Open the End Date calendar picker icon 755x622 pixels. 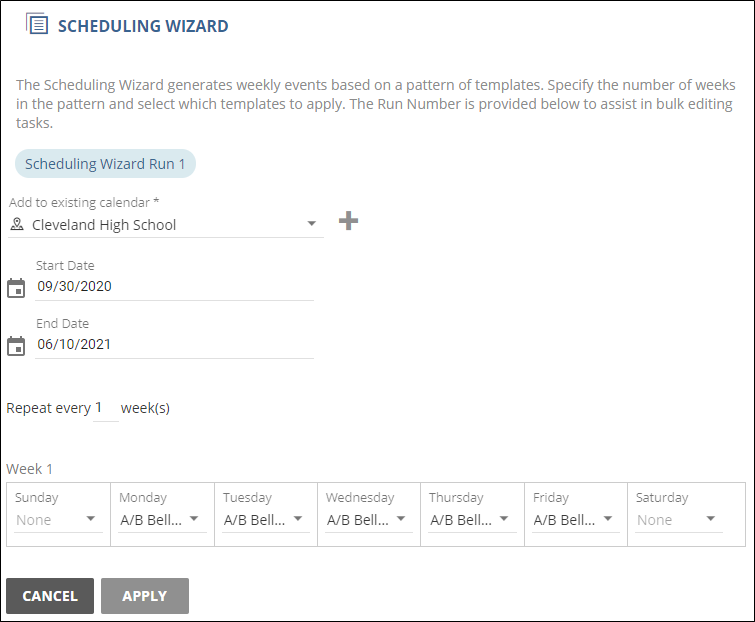point(16,346)
